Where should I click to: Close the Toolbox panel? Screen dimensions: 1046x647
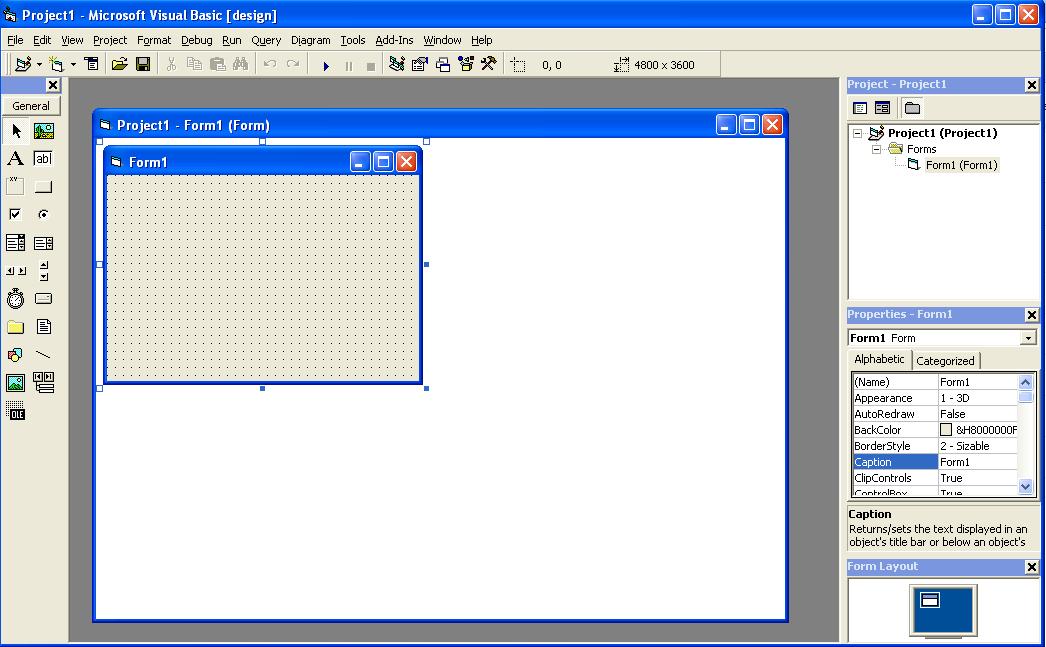tap(53, 85)
